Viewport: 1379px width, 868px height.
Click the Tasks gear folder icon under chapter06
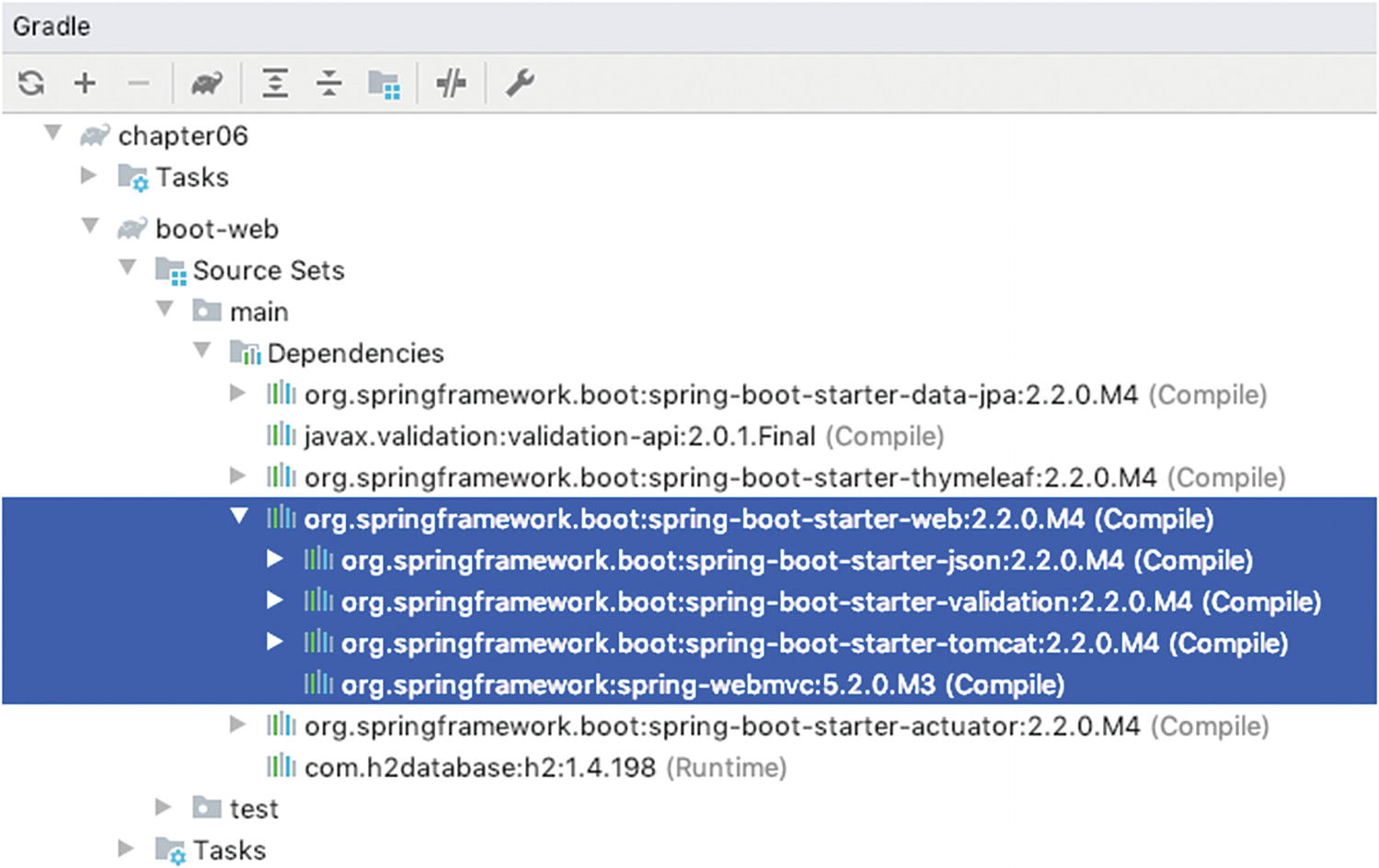point(133,177)
